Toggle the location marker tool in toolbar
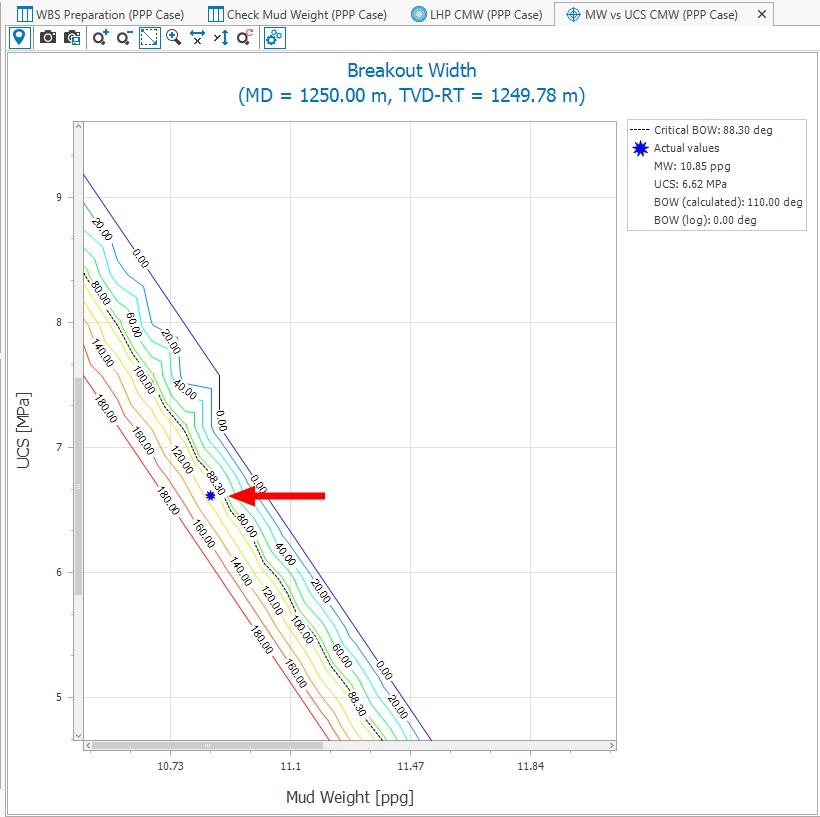 (x=19, y=38)
